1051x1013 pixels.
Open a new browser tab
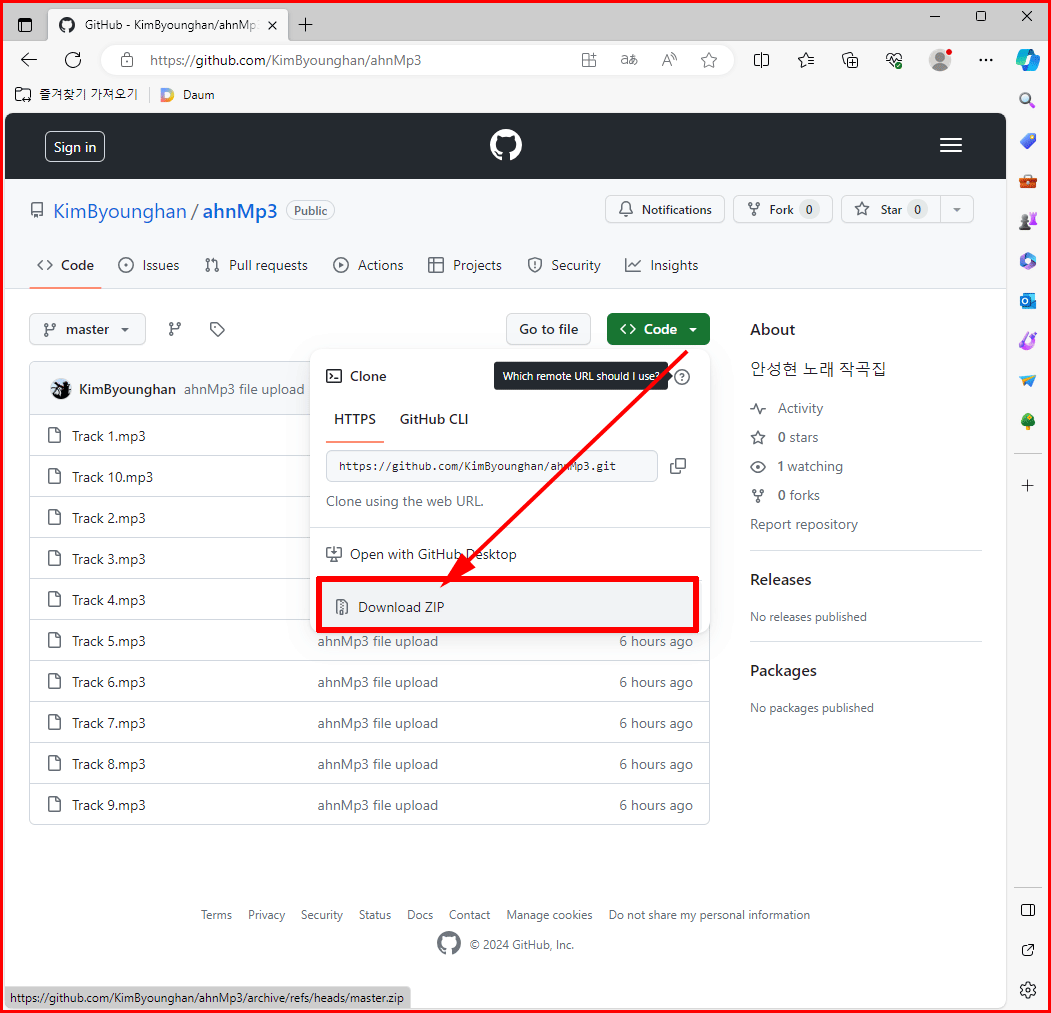tap(306, 25)
